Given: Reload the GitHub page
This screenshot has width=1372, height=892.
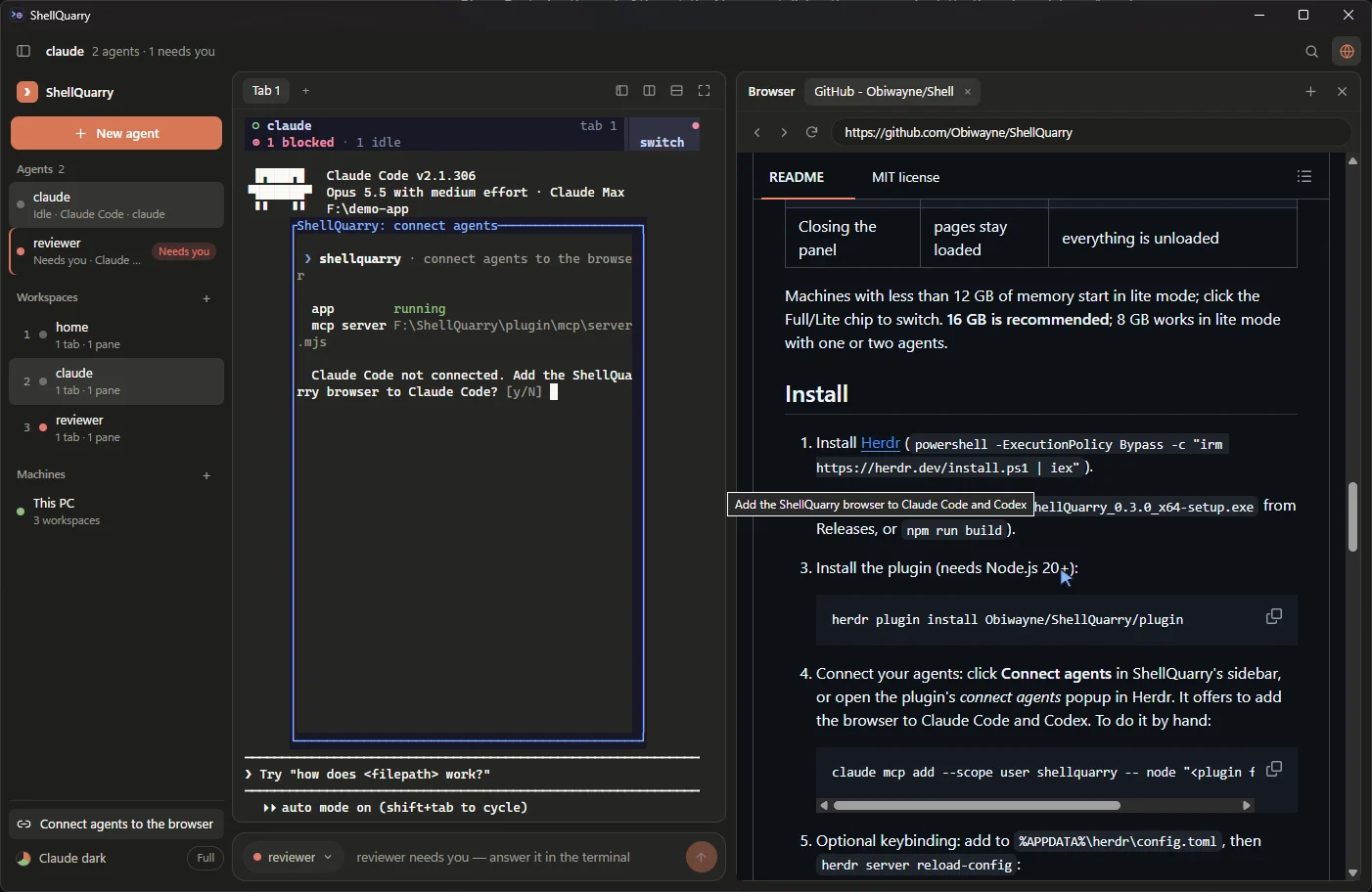Looking at the screenshot, I should [x=811, y=132].
